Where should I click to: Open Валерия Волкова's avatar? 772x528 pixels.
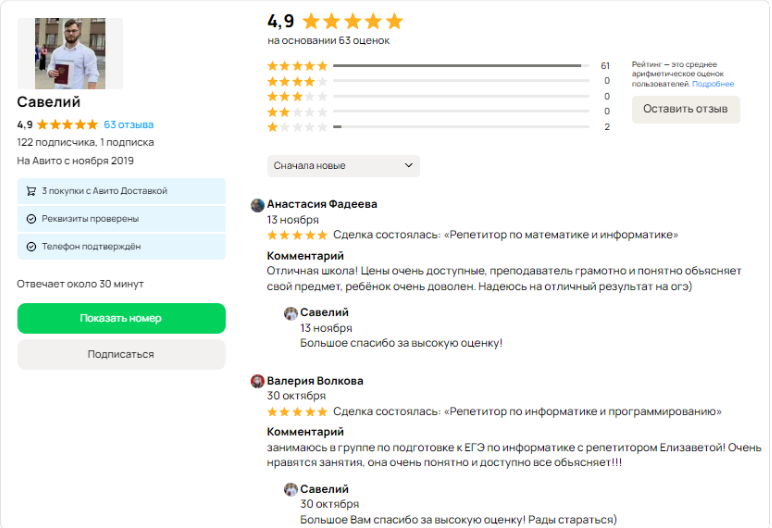[257, 381]
